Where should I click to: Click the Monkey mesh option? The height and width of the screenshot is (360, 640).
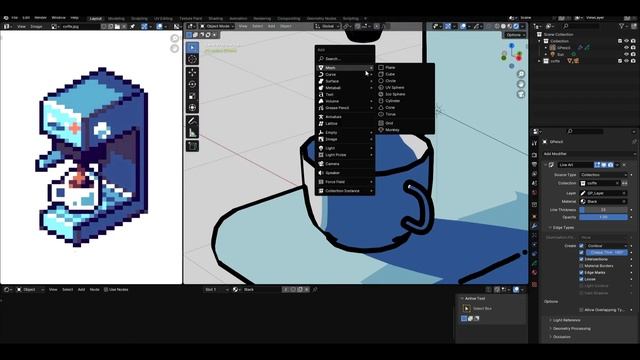click(392, 130)
